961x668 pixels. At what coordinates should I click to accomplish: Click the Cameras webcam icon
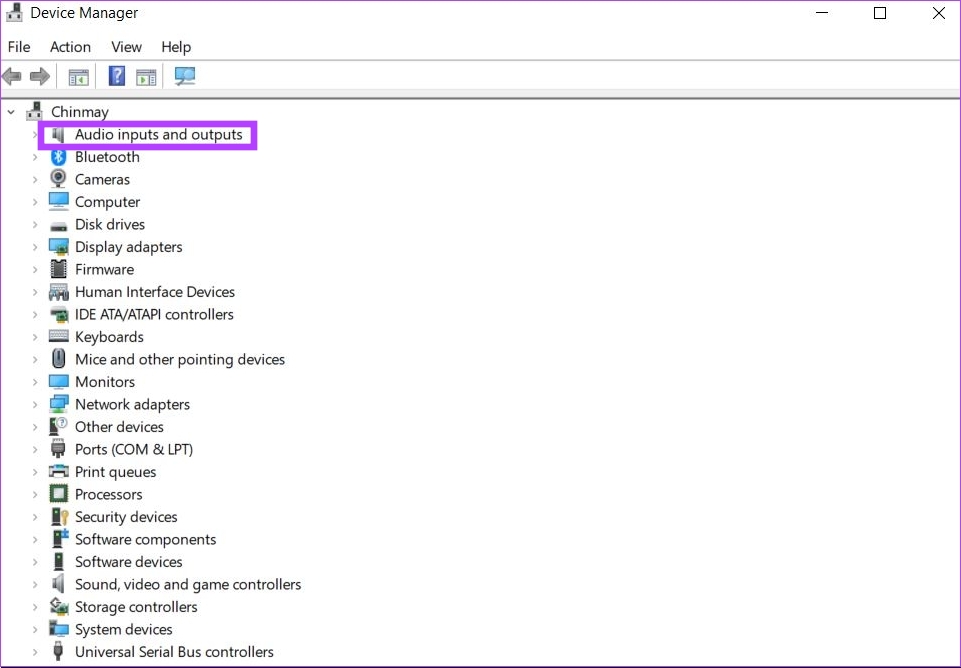point(58,179)
